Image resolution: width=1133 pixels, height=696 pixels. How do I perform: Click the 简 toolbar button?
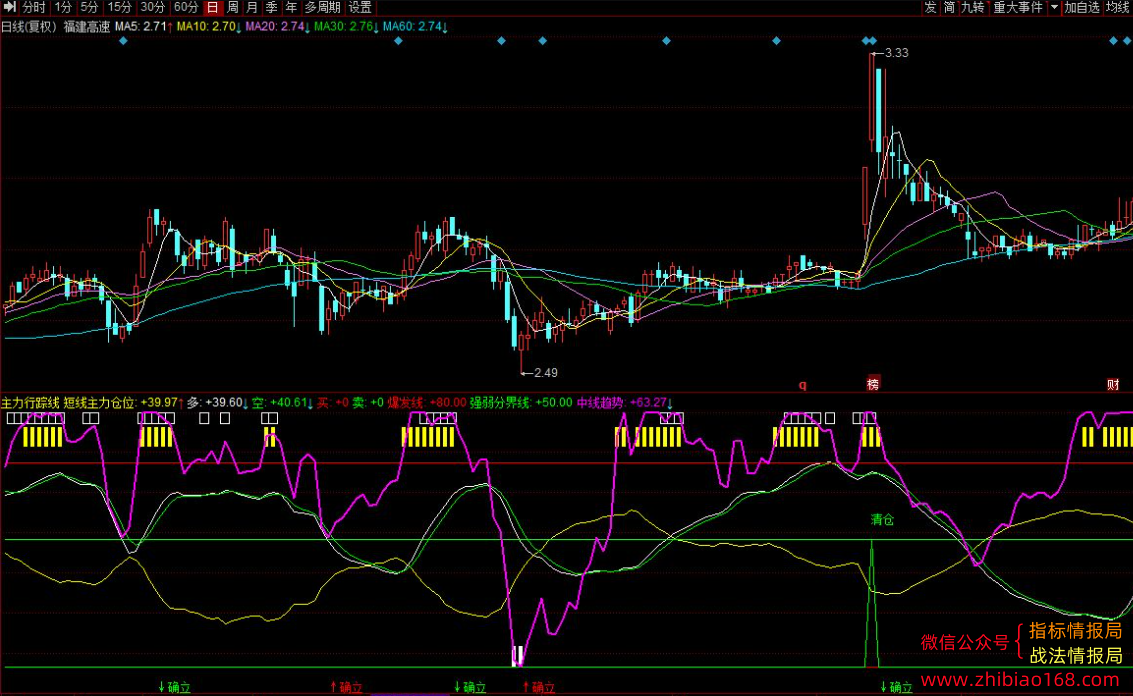click(949, 7)
